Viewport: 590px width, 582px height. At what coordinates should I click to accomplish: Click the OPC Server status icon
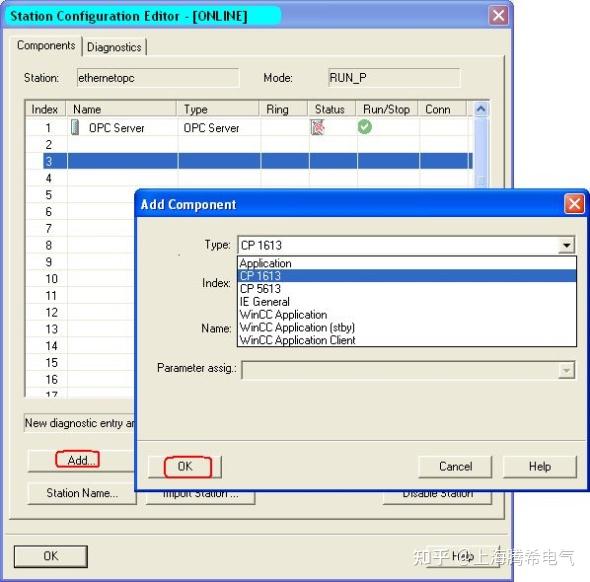(x=318, y=127)
